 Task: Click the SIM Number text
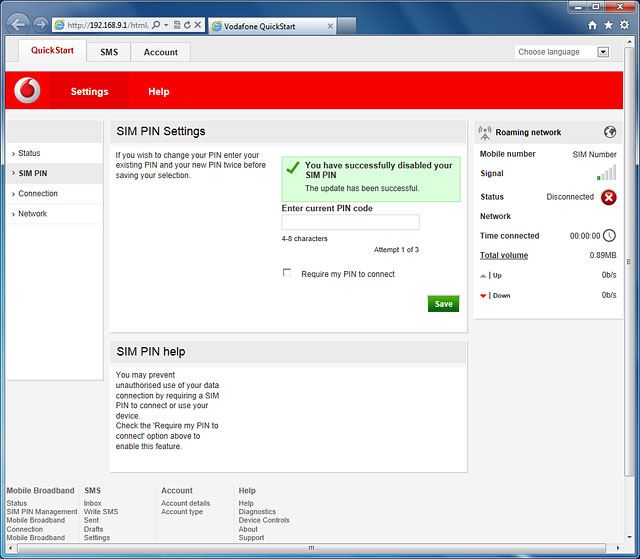(594, 154)
